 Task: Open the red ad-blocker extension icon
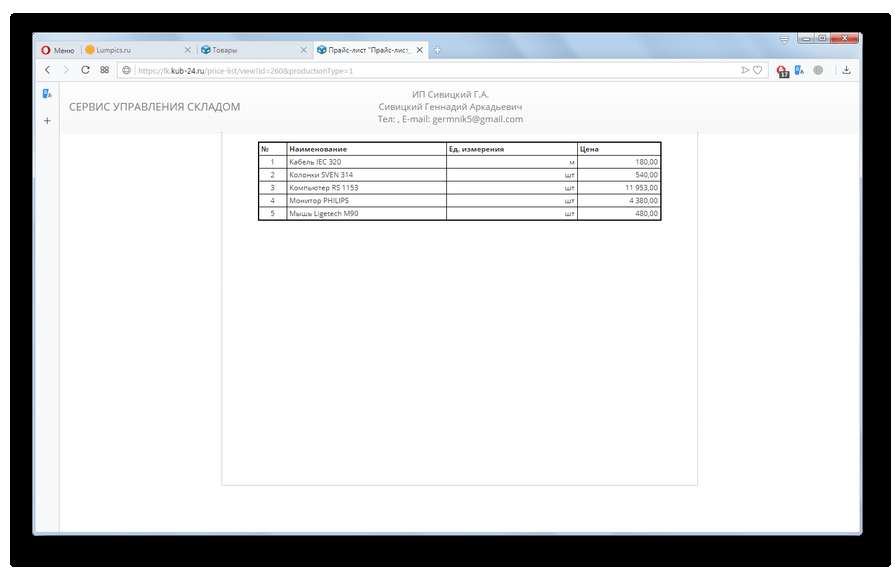click(783, 71)
